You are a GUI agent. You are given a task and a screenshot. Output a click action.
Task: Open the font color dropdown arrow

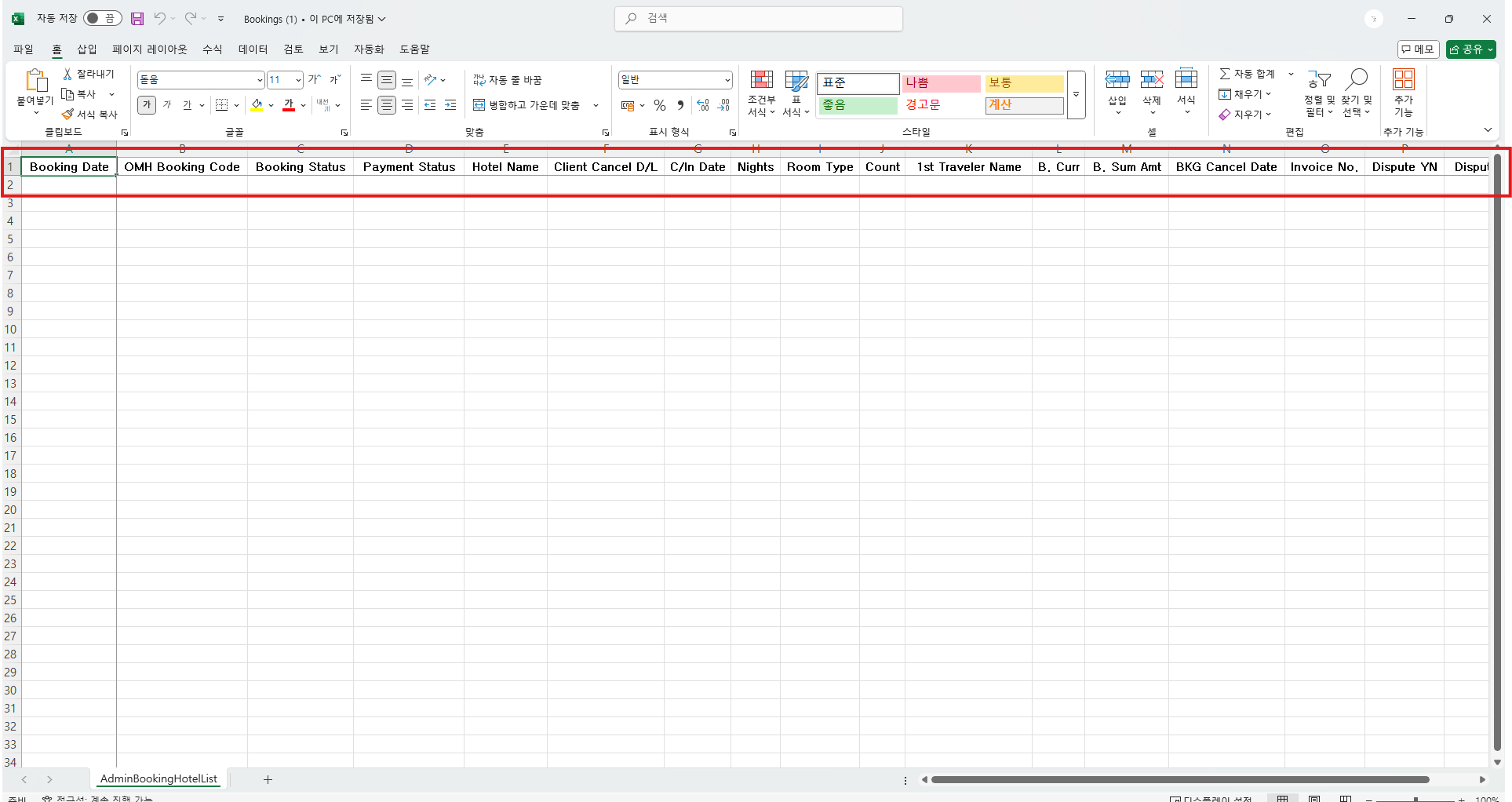(304, 105)
